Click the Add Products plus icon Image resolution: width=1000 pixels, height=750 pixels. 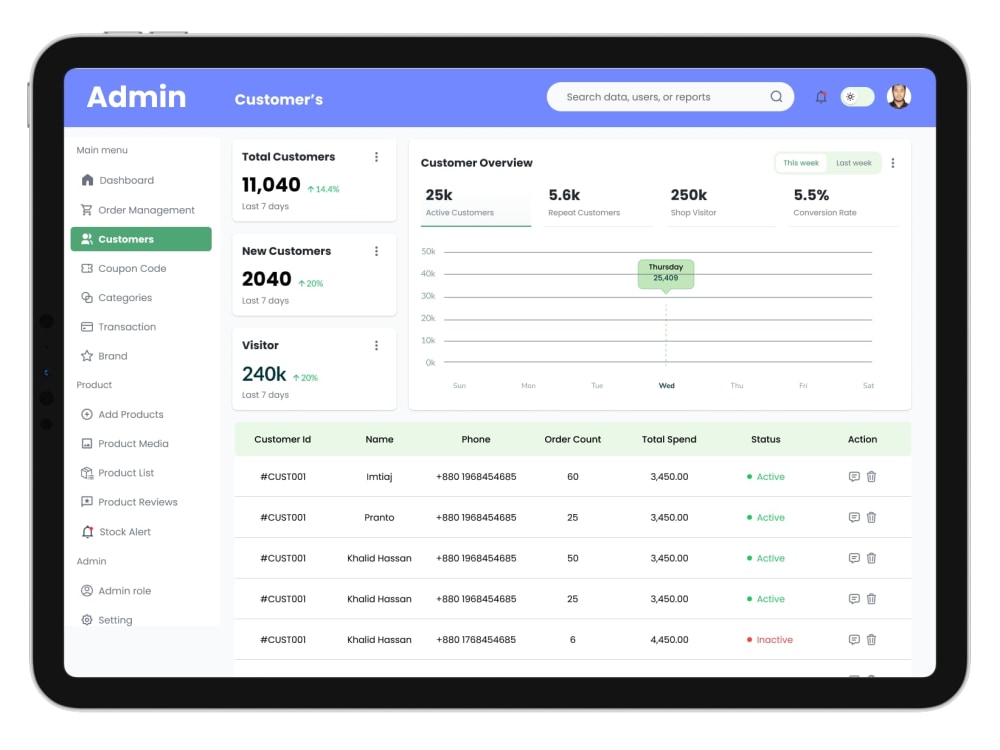click(87, 415)
